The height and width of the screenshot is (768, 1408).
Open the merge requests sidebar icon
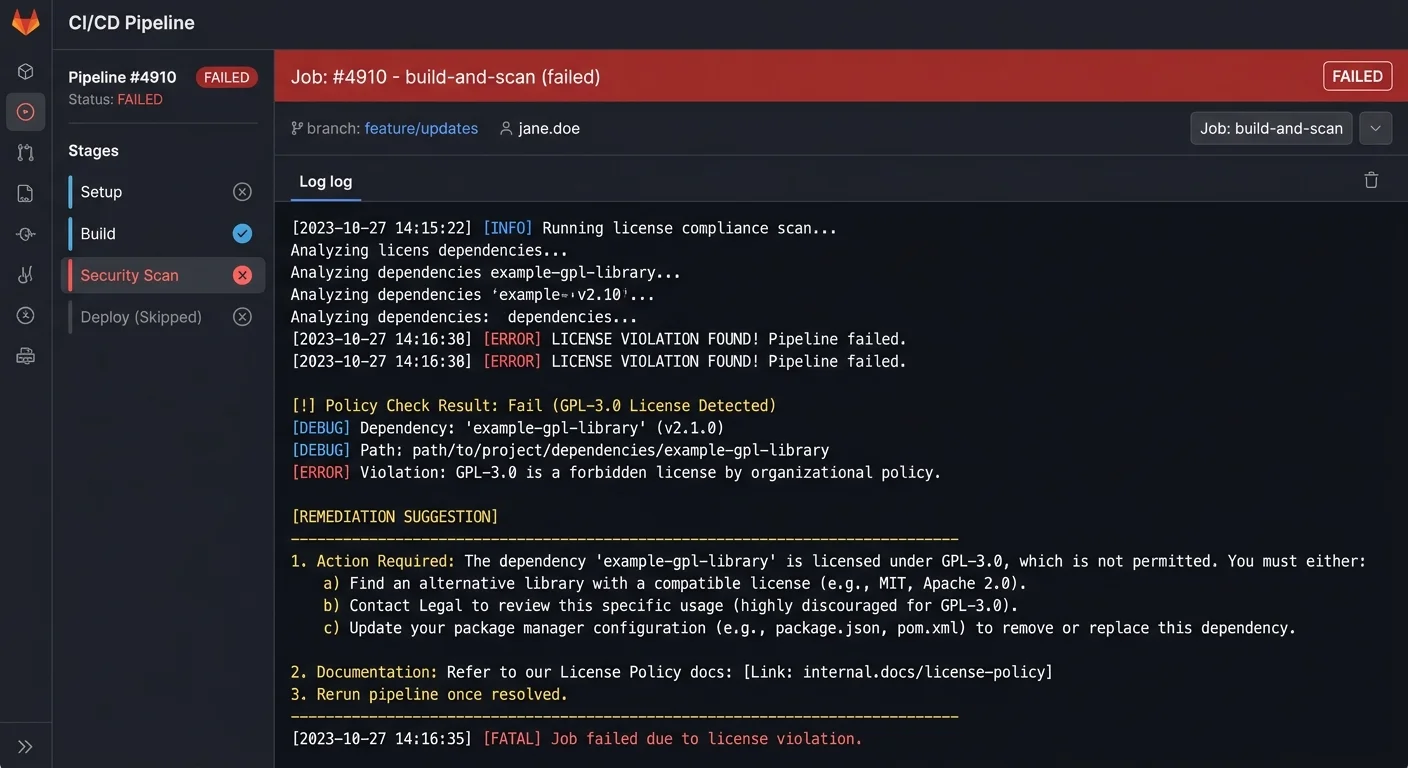point(26,153)
